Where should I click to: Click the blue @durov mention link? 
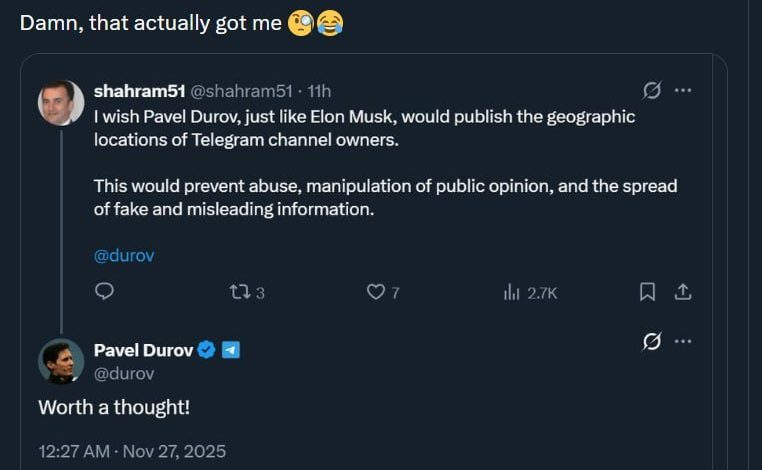click(124, 255)
